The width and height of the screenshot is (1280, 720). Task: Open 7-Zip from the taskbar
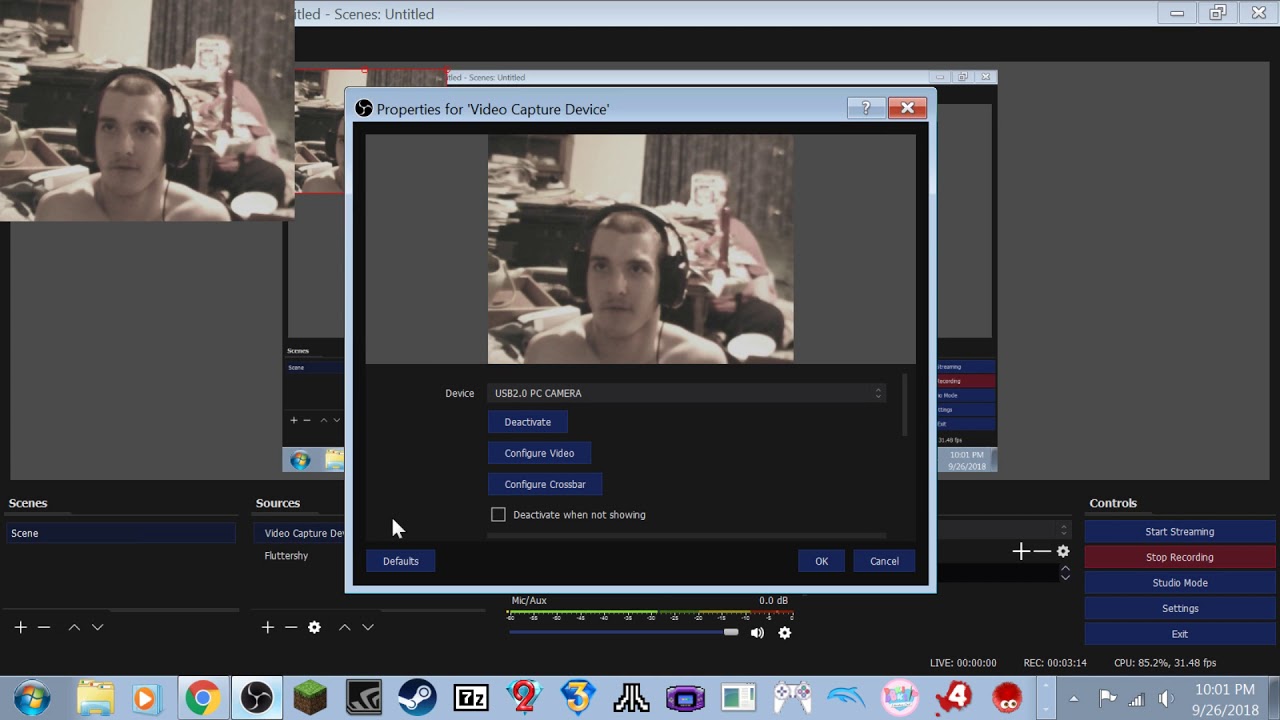pos(471,697)
